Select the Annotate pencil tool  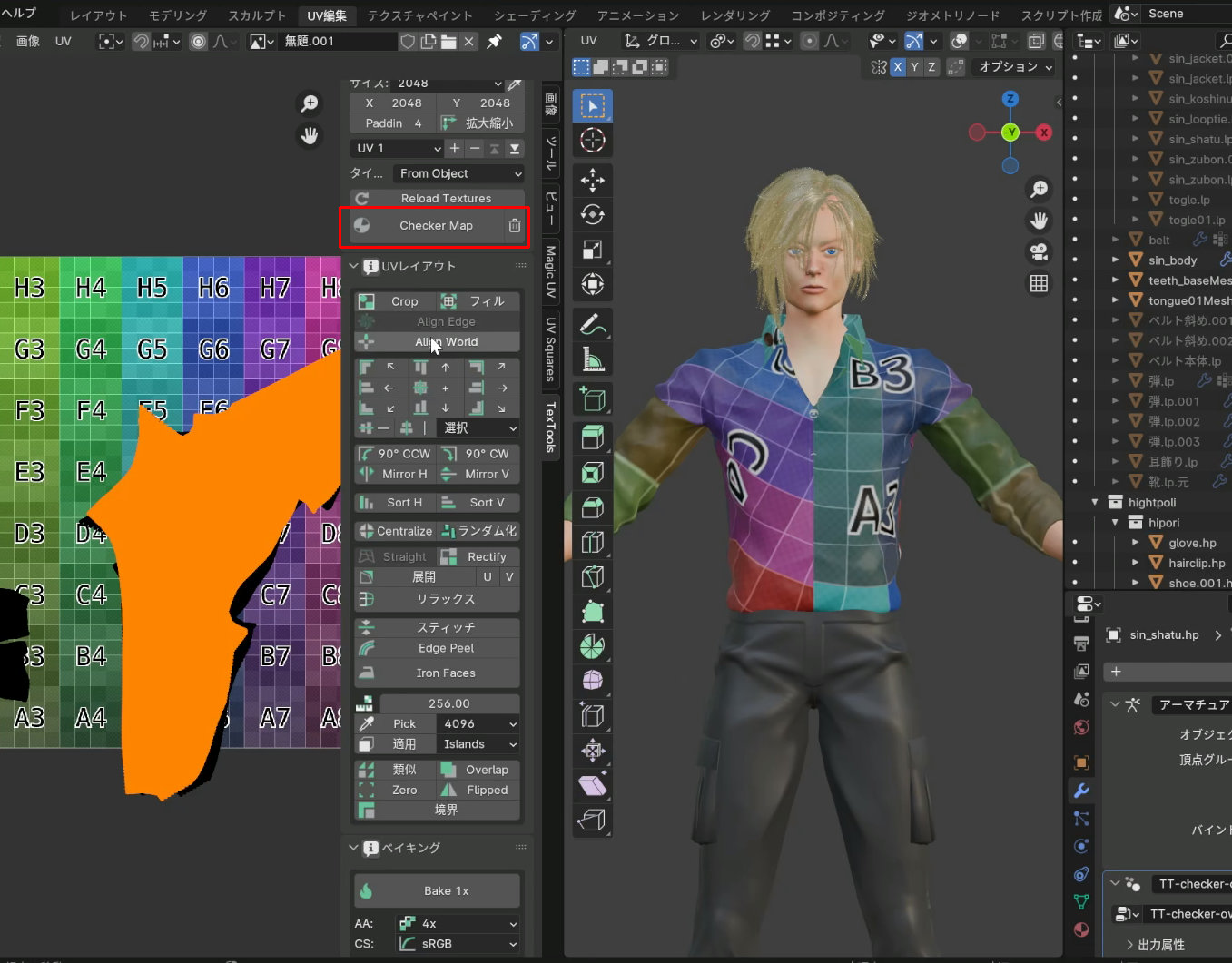(592, 324)
